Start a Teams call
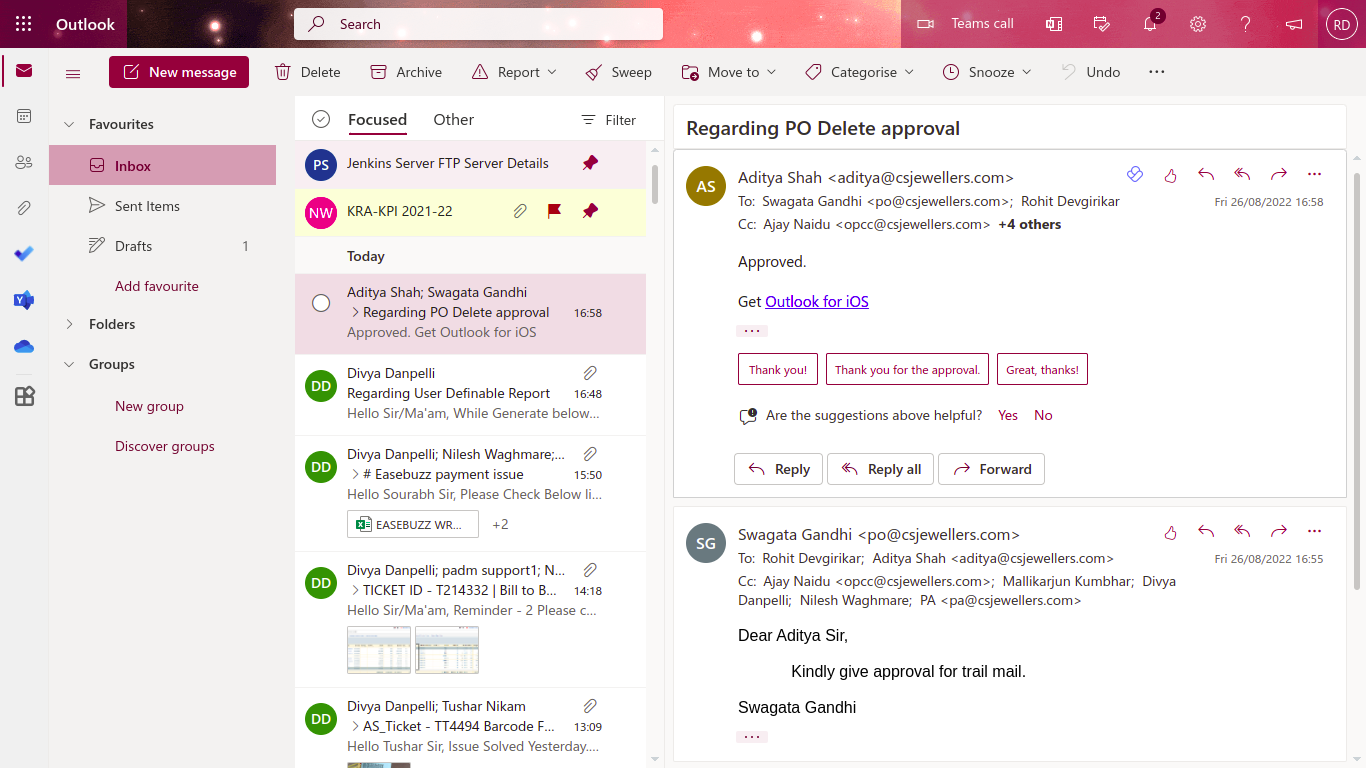Screen dimensions: 1366x768 click(965, 24)
